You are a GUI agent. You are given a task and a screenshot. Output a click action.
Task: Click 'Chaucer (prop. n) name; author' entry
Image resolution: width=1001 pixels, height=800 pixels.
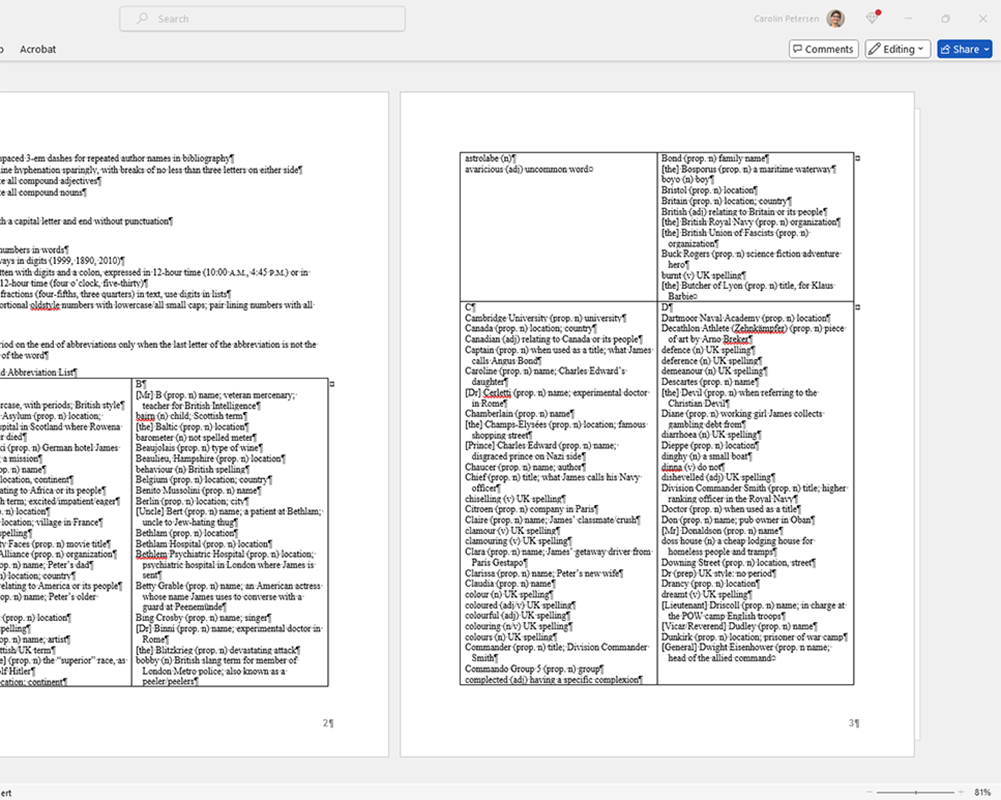[525, 467]
